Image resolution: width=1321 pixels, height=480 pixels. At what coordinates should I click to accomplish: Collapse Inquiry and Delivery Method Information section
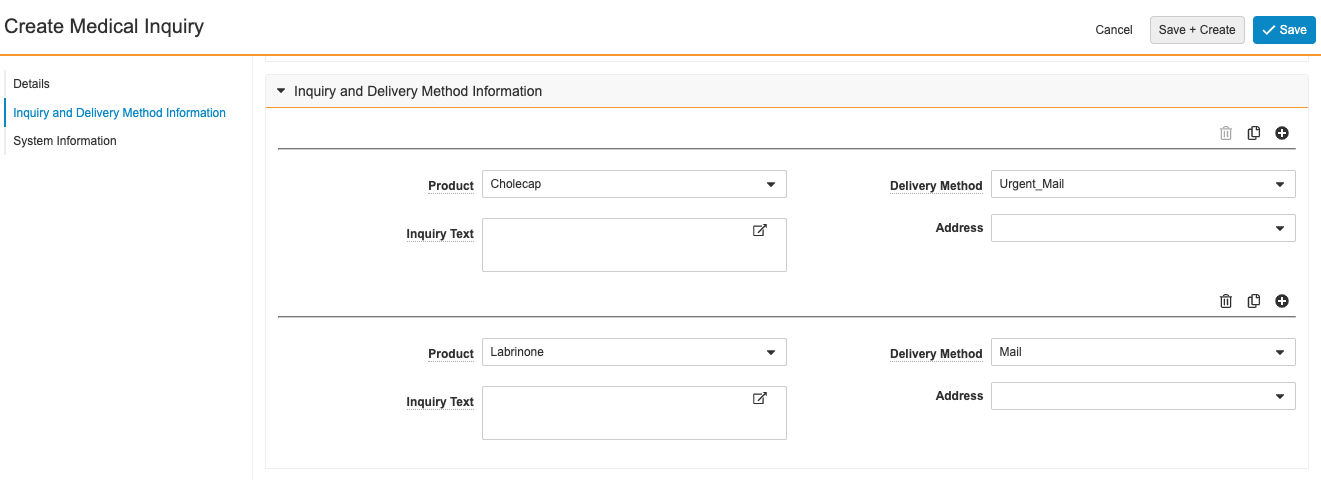tap(282, 91)
